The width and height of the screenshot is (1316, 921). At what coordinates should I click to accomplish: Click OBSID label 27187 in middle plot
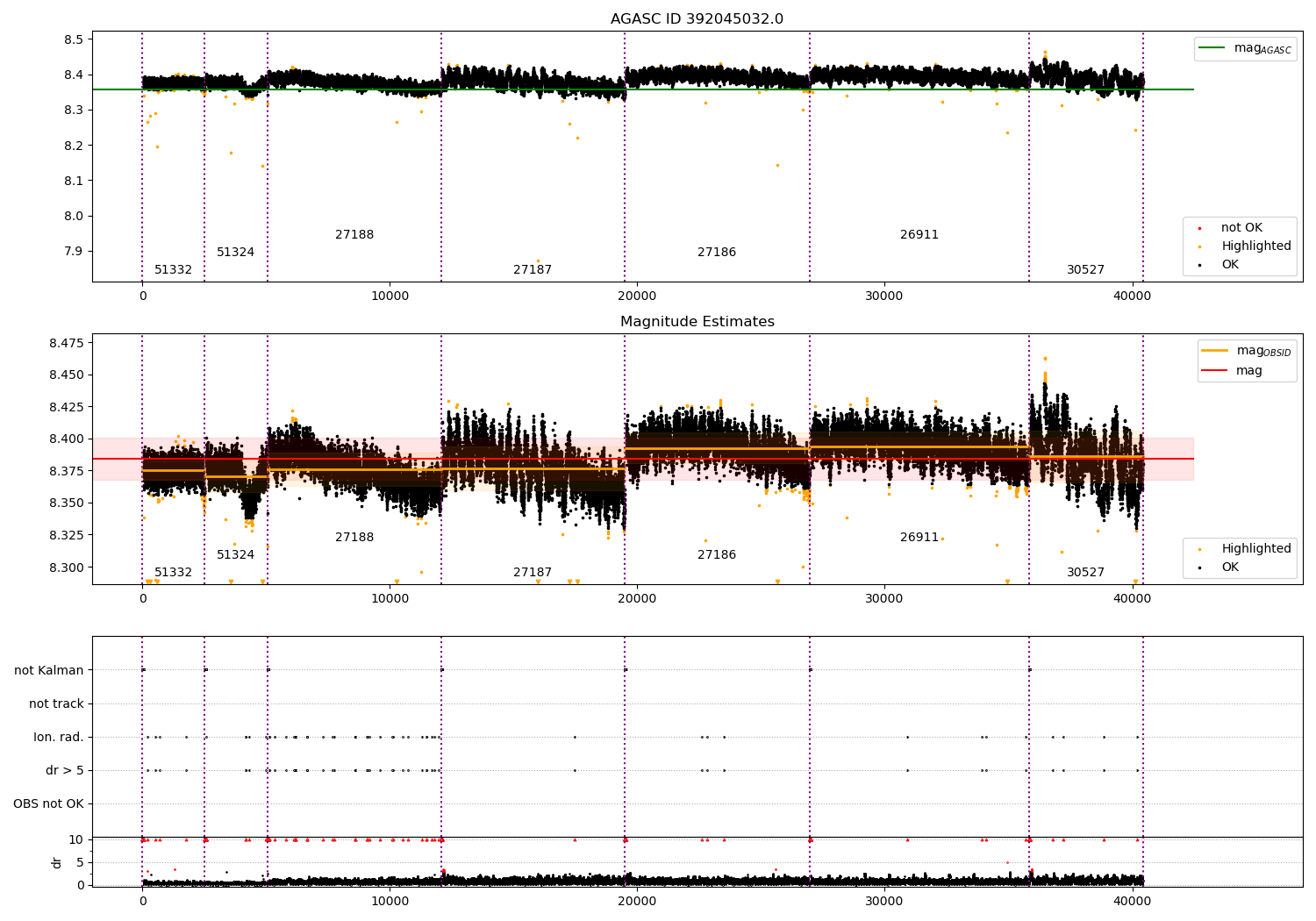[x=533, y=573]
